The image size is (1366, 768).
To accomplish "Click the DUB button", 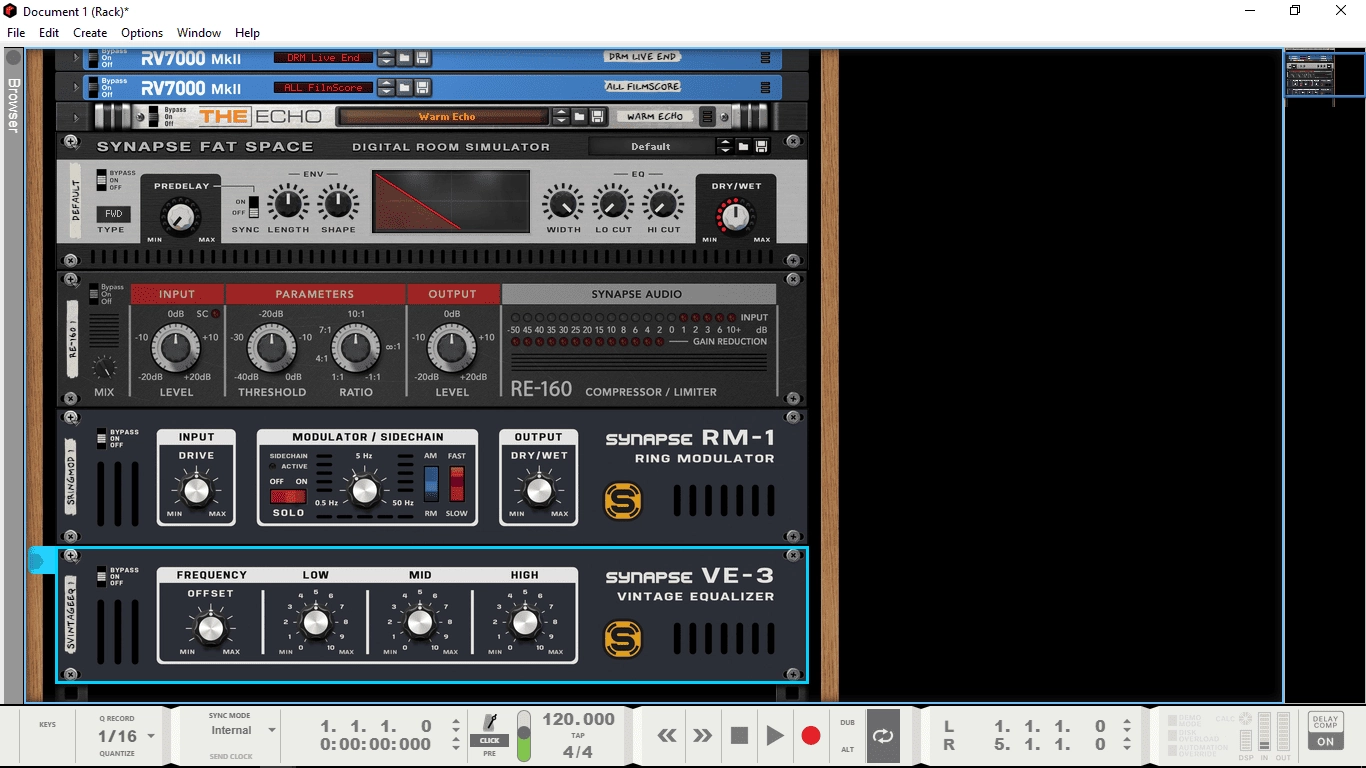I will tap(848, 722).
